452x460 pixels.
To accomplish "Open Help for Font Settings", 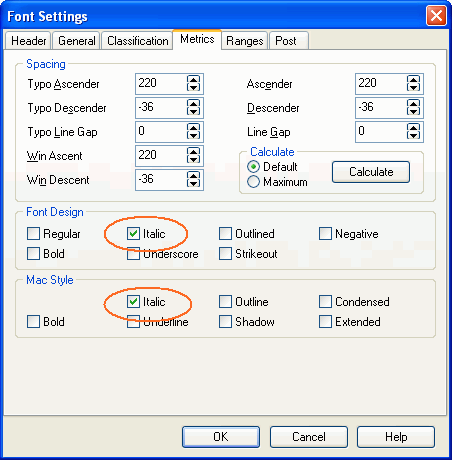I will pyautogui.click(x=396, y=437).
